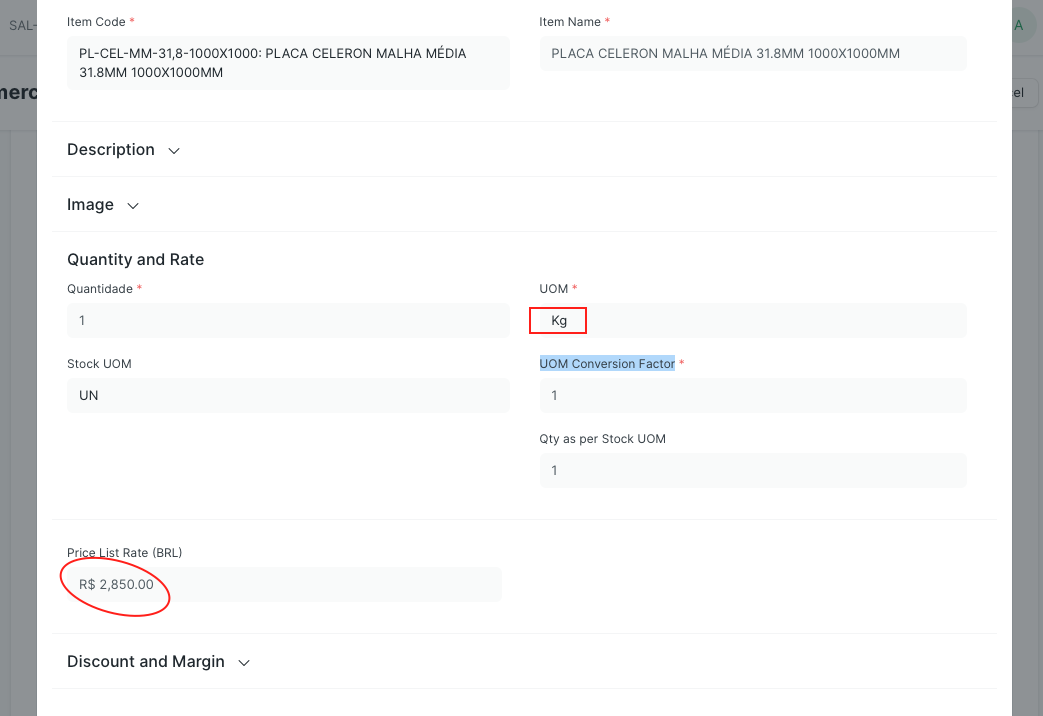Click the UOM field showing Kg
Image resolution: width=1043 pixels, height=716 pixels.
point(558,320)
